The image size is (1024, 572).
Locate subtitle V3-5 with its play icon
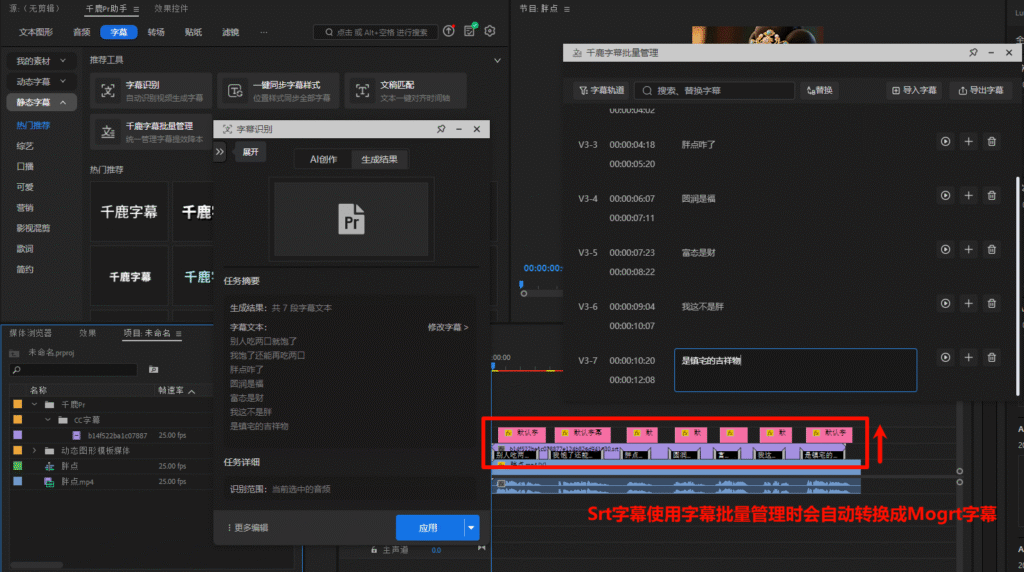click(x=945, y=249)
